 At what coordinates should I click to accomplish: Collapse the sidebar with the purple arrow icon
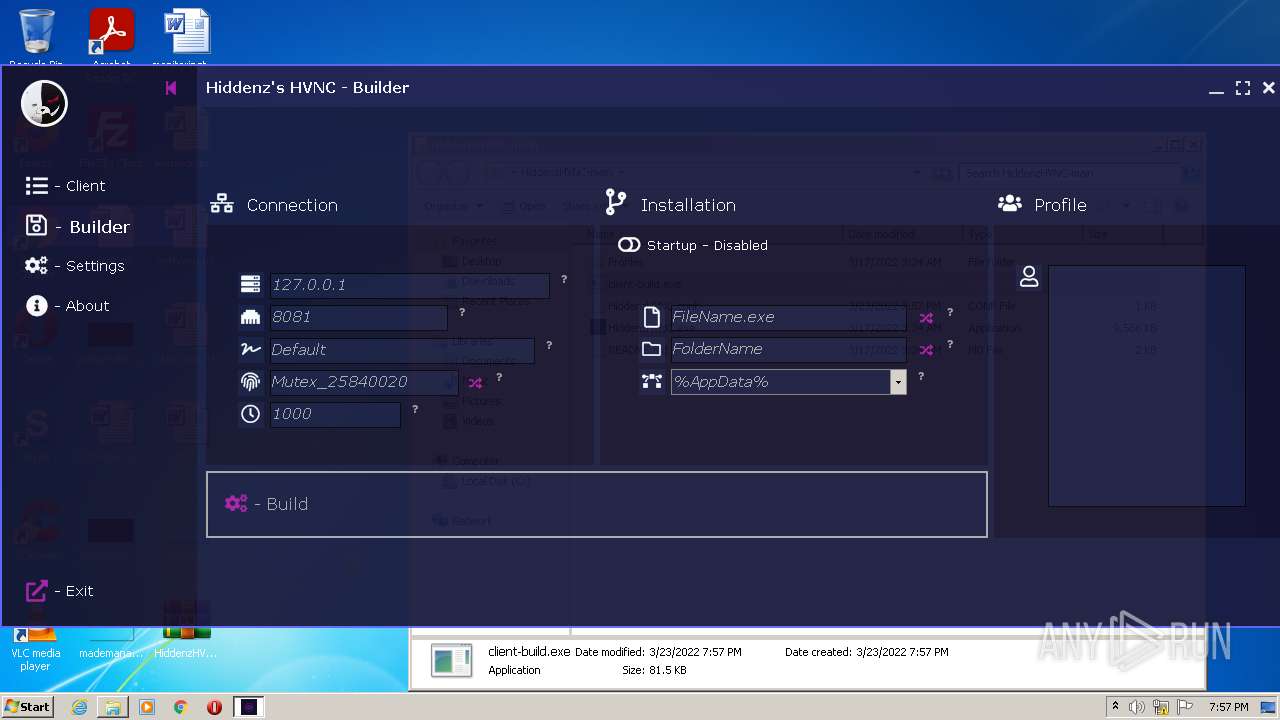(171, 88)
